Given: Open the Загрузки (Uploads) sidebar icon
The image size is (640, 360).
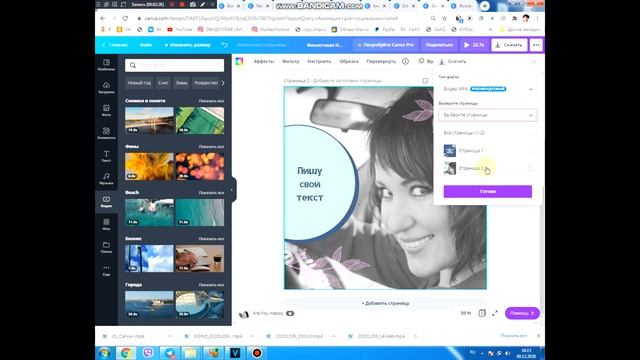Looking at the screenshot, I should 106,87.
